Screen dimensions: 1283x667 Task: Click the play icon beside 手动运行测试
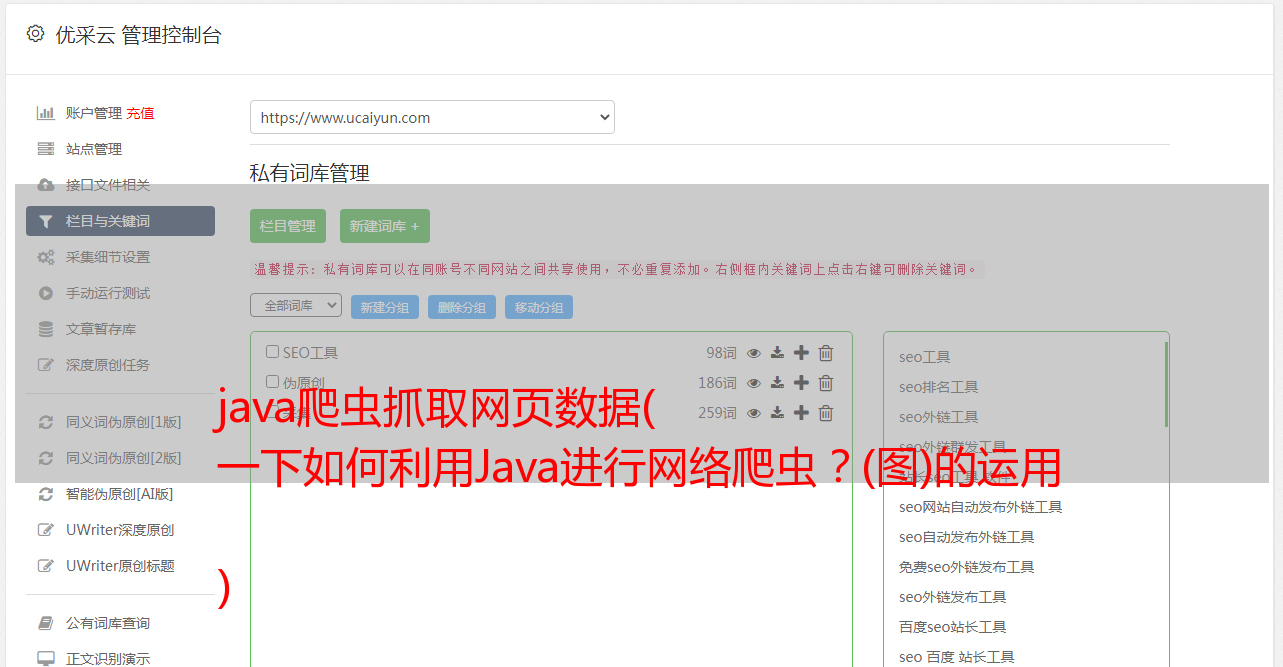tap(45, 293)
